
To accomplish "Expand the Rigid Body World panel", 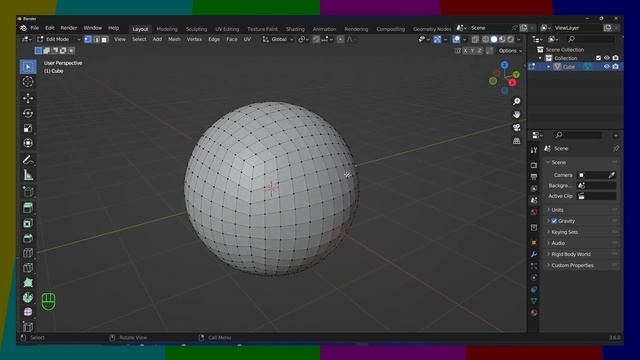I will [x=570, y=254].
